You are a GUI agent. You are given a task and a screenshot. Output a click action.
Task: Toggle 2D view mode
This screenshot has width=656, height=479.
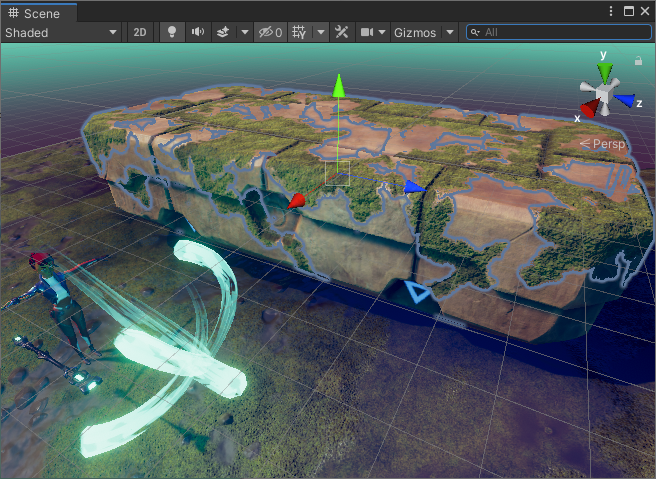click(x=140, y=32)
